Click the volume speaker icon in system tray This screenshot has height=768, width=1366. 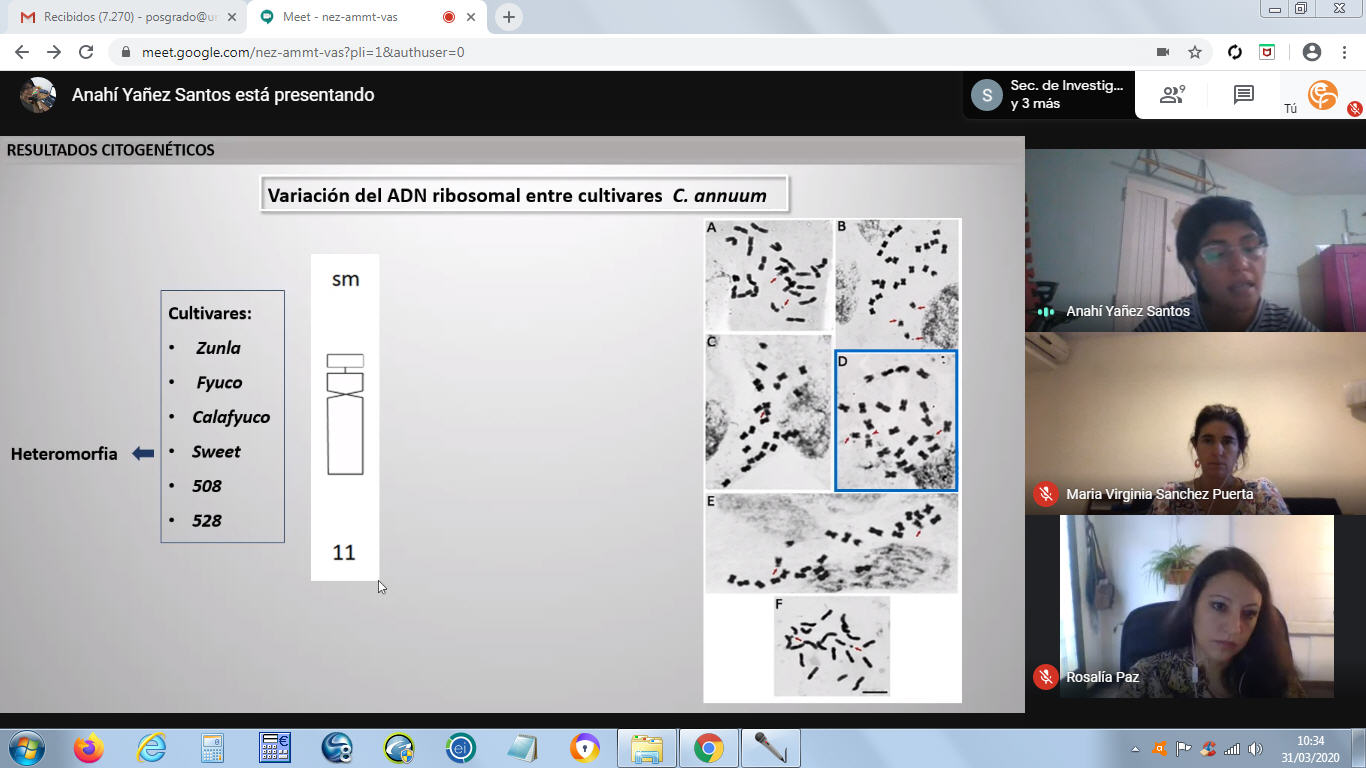click(1255, 748)
